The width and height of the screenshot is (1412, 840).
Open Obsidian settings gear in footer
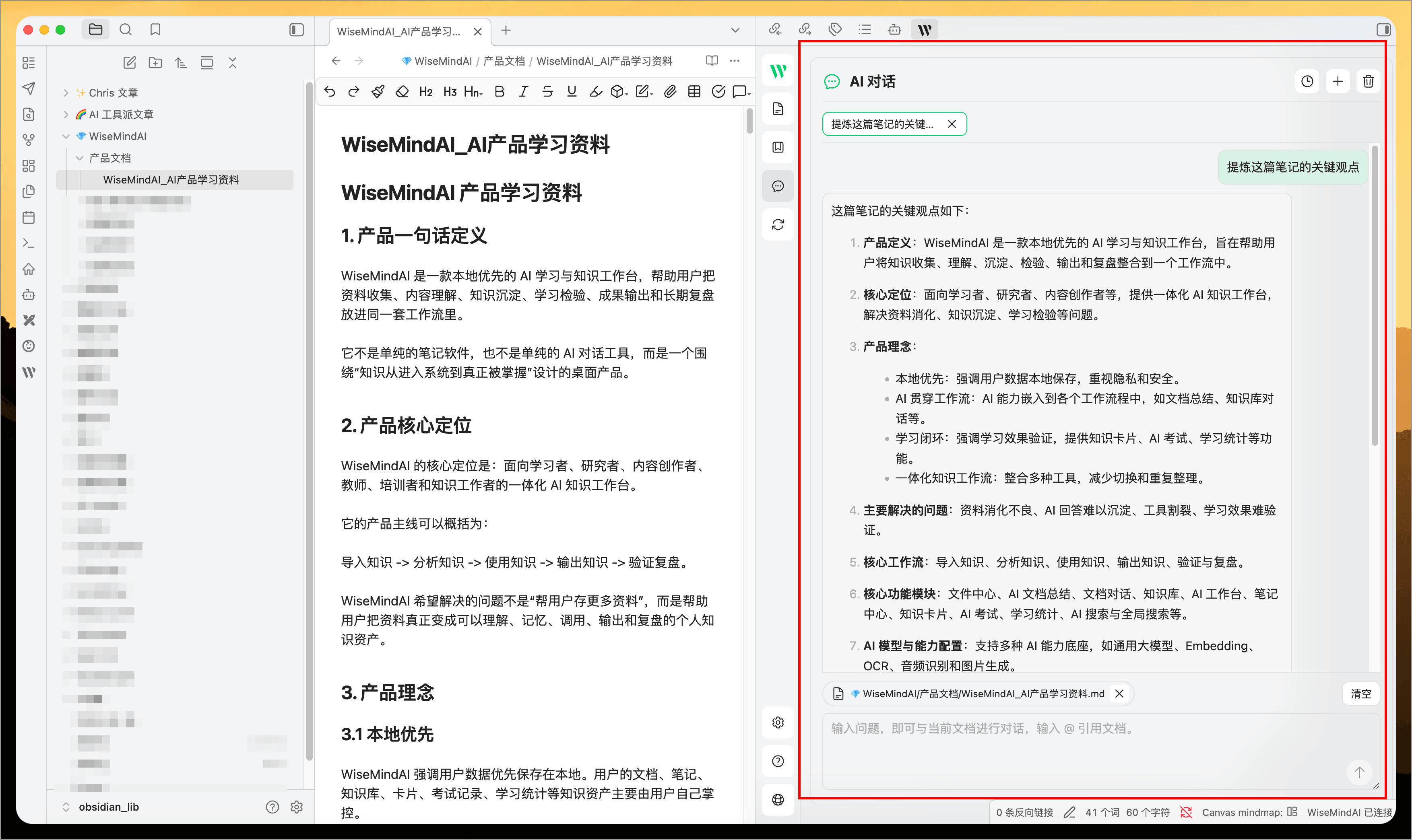(297, 807)
